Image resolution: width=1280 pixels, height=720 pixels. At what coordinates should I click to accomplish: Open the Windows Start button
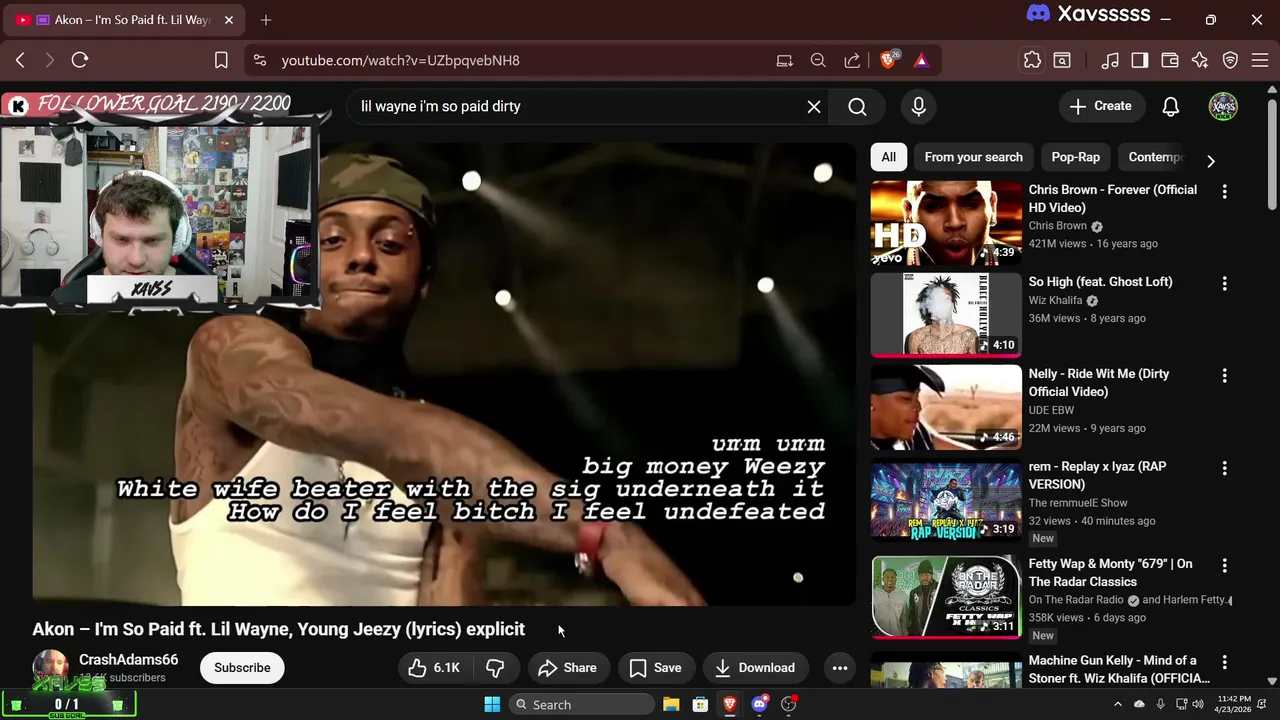tap(492, 705)
